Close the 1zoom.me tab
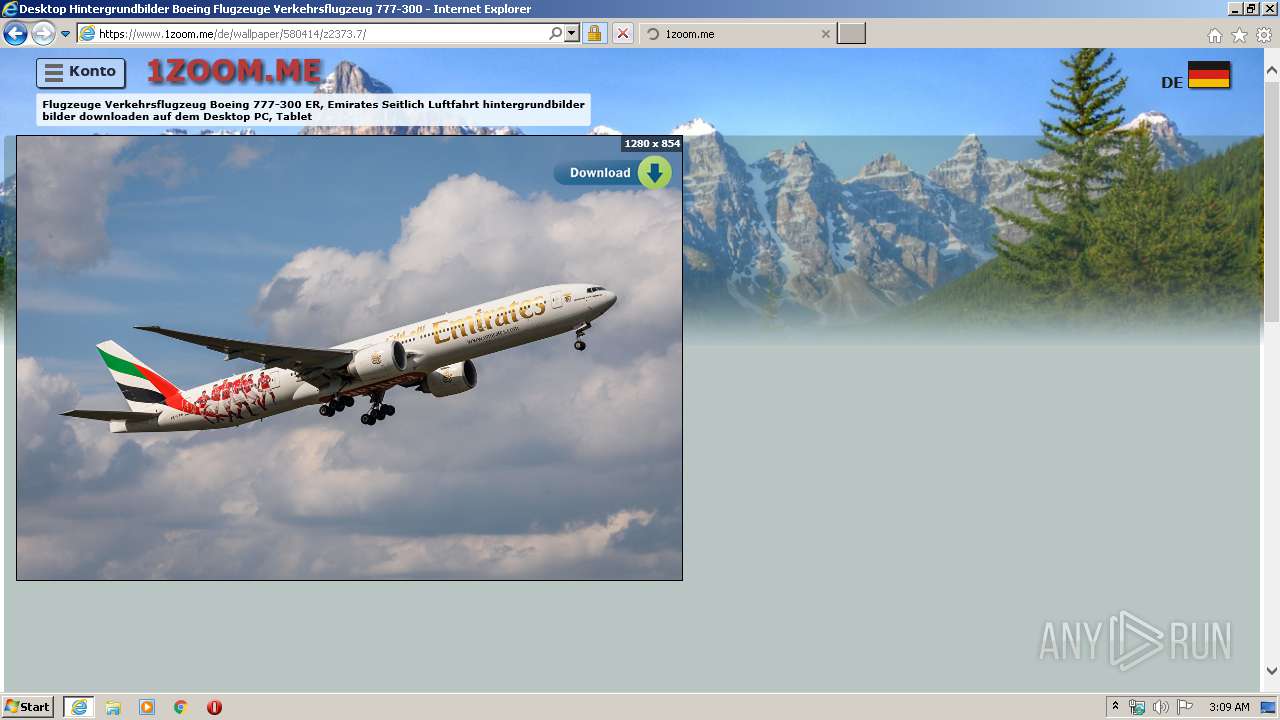This screenshot has width=1280, height=720. point(825,34)
